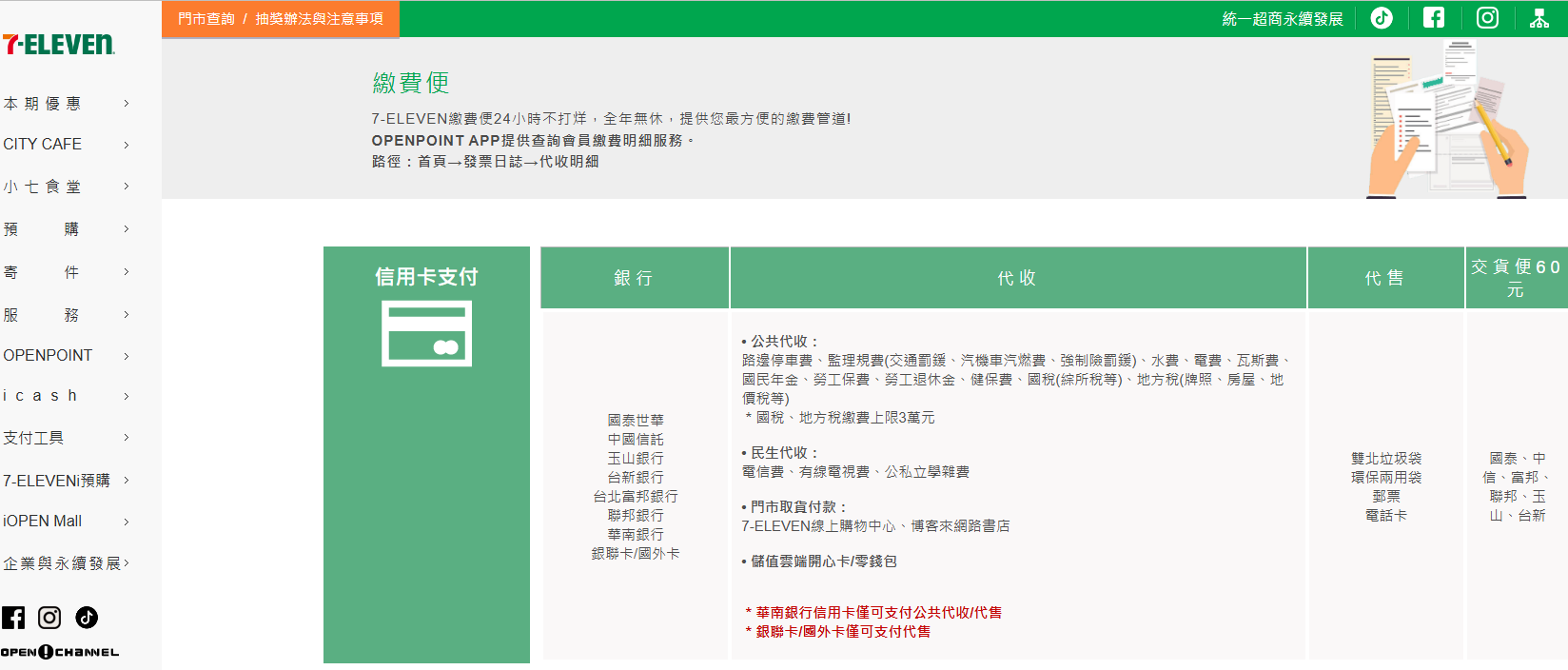This screenshot has width=1568, height=670.
Task: Open 寄件 in the sidebar
Action: [42, 272]
